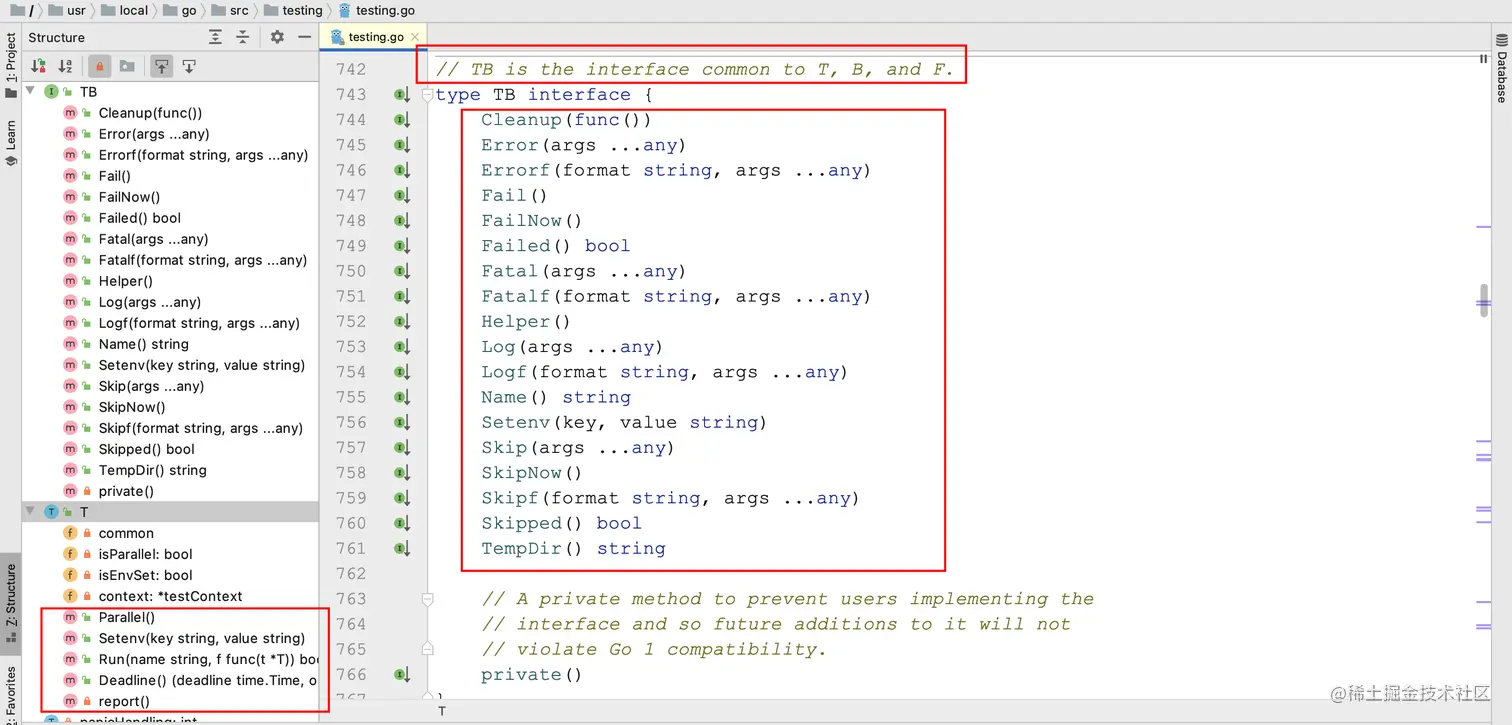Select context: *testContext in the Structure tree
This screenshot has width=1512, height=725.
[x=170, y=596]
